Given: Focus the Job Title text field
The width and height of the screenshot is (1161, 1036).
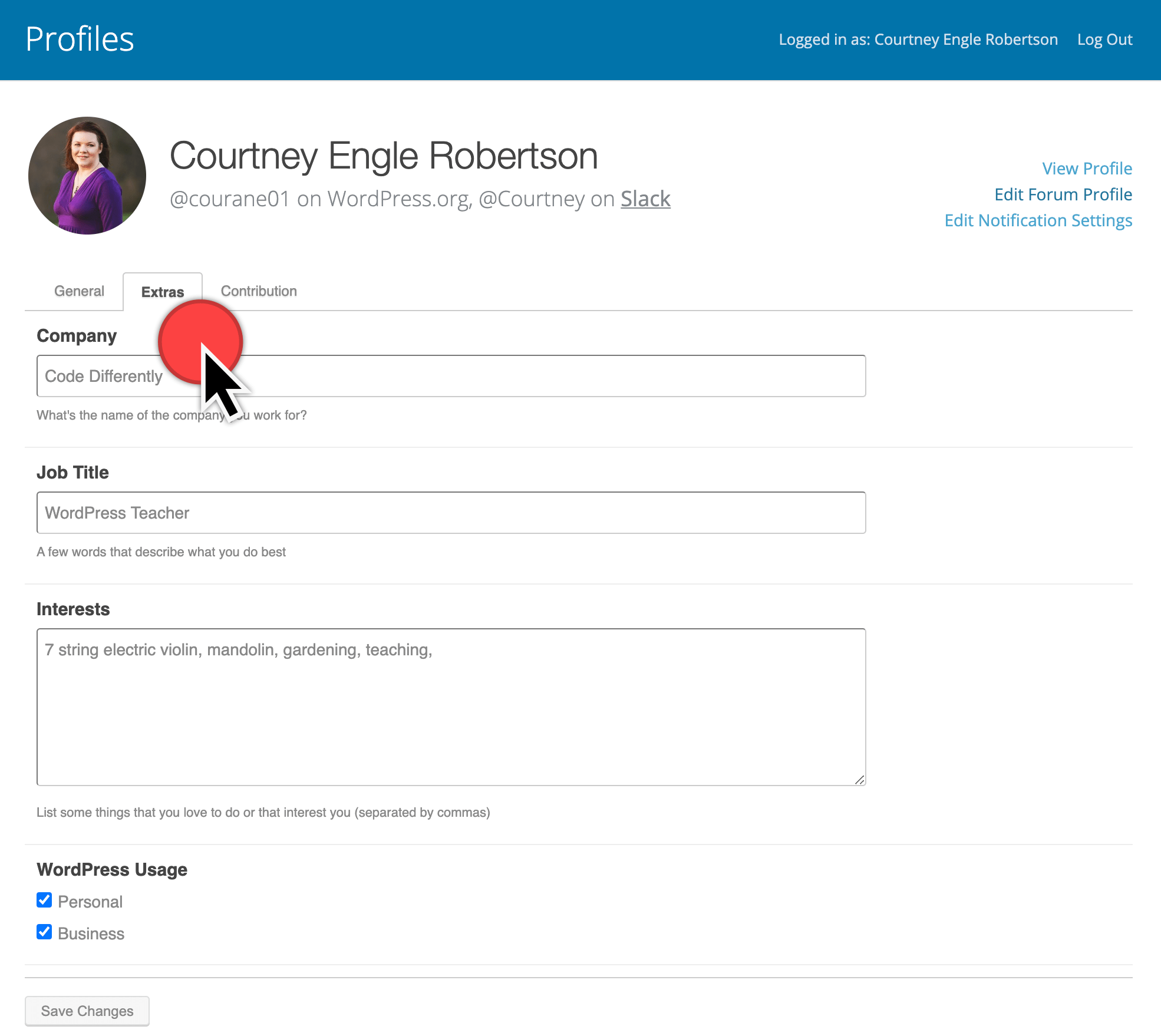Looking at the screenshot, I should point(451,513).
